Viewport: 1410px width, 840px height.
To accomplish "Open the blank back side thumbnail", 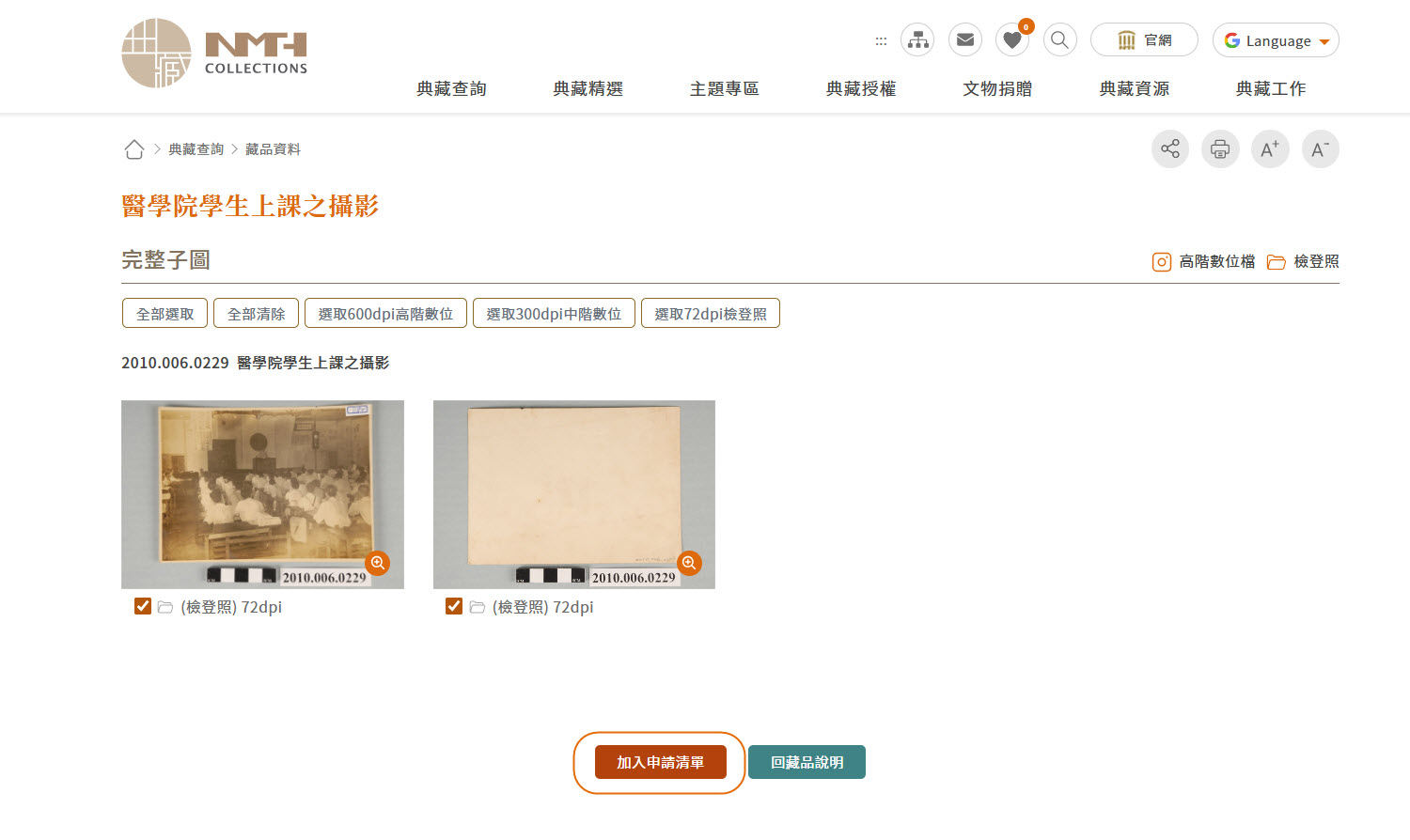I will coord(574,494).
